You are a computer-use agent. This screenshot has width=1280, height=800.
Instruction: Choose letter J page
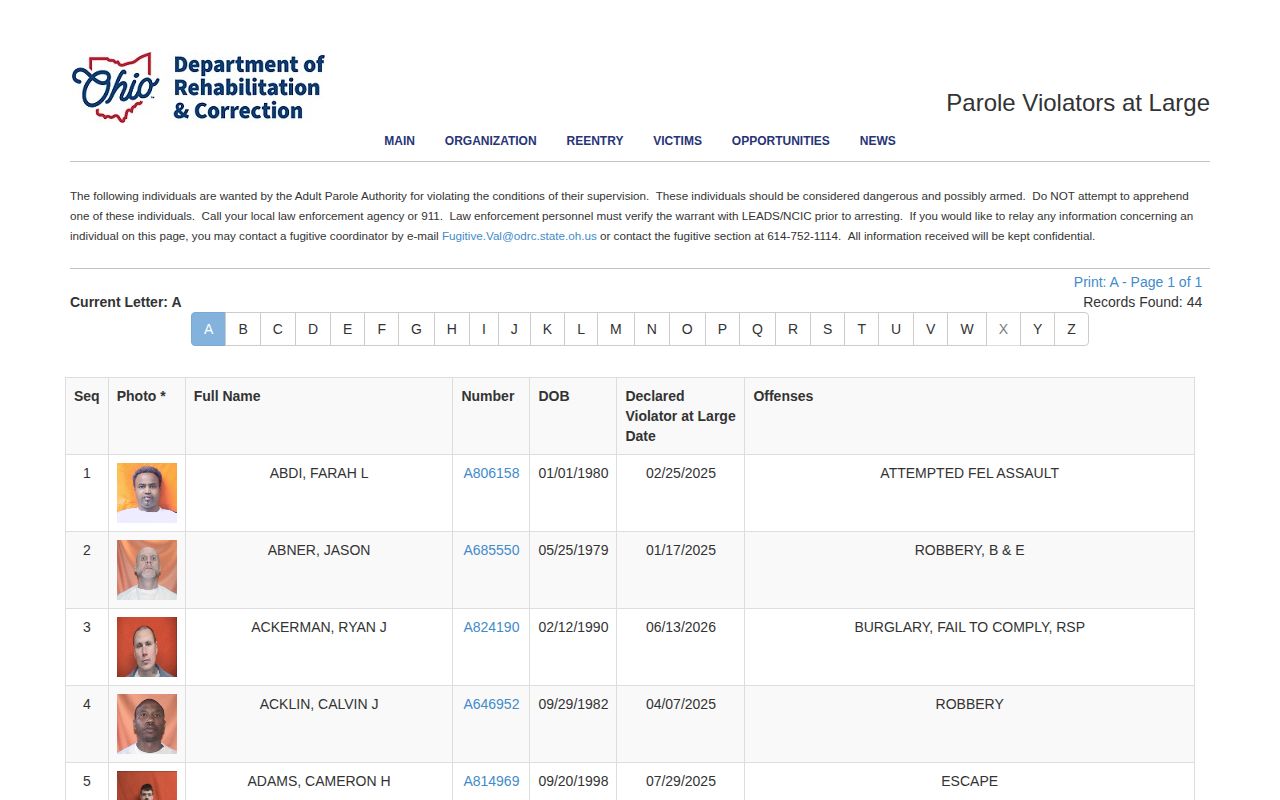(x=514, y=329)
